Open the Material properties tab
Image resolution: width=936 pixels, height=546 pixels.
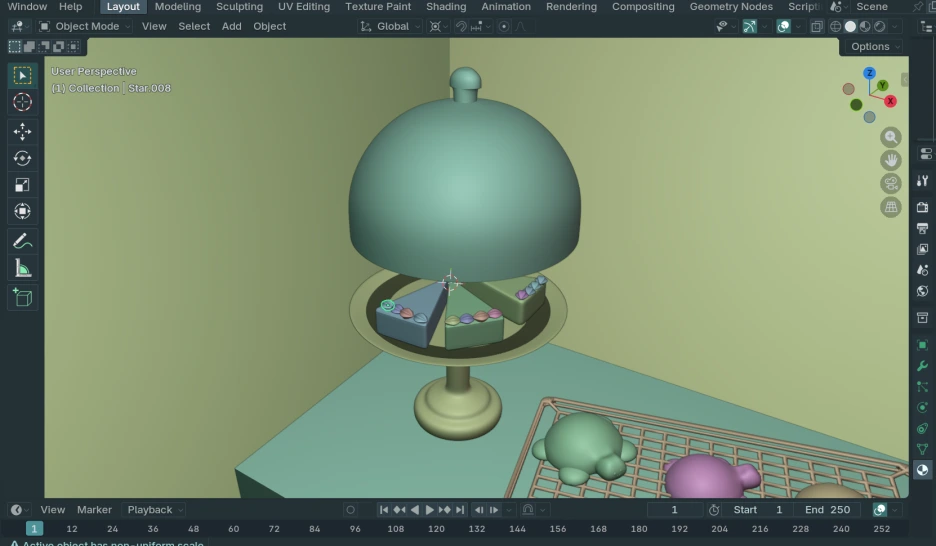922,470
